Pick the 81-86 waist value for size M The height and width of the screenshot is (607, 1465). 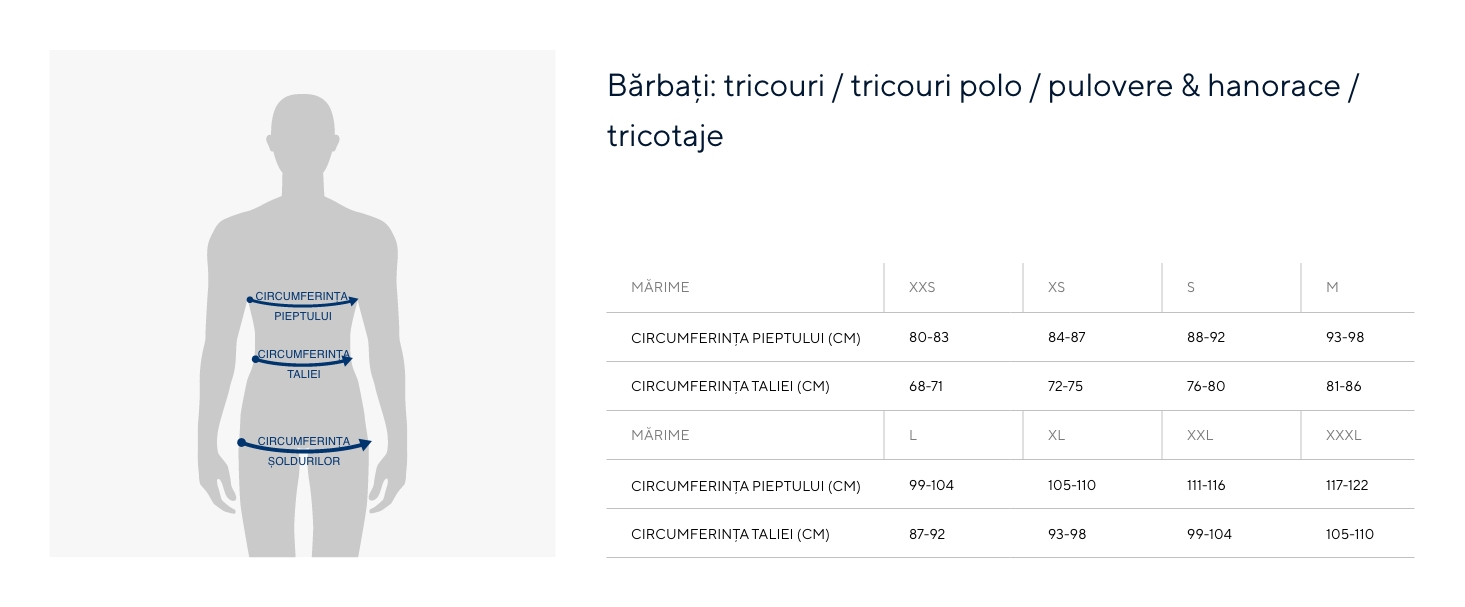[1344, 387]
